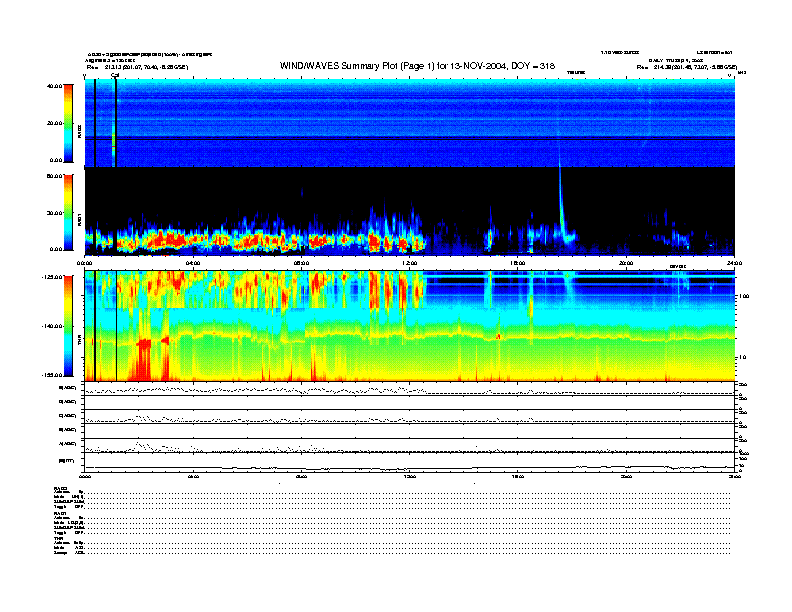Image resolution: width=792 pixels, height=612 pixels.
Task: Click the RAD1 color scale bar
Action: 70,211
